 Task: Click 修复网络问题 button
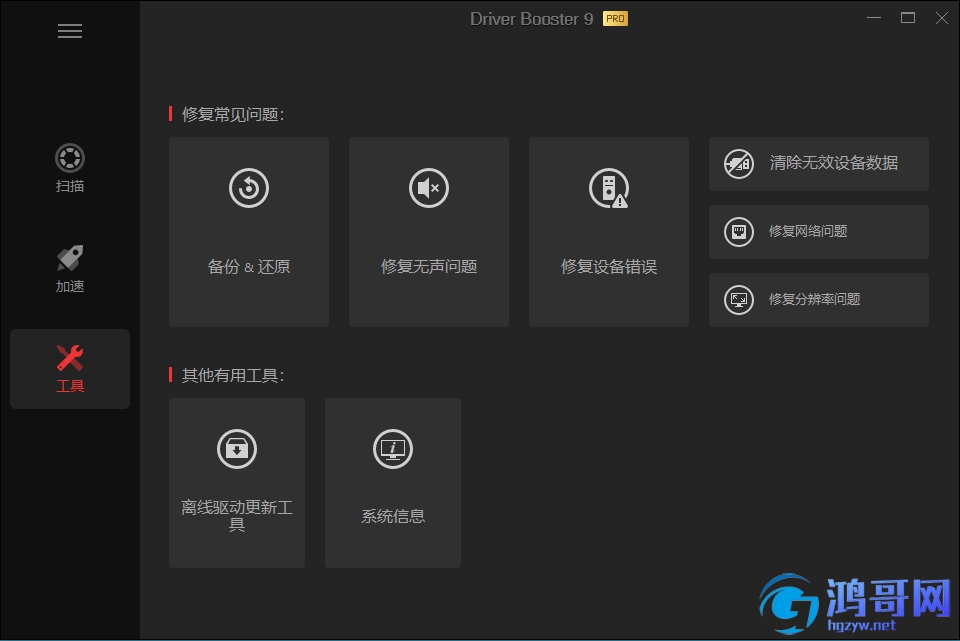point(819,231)
